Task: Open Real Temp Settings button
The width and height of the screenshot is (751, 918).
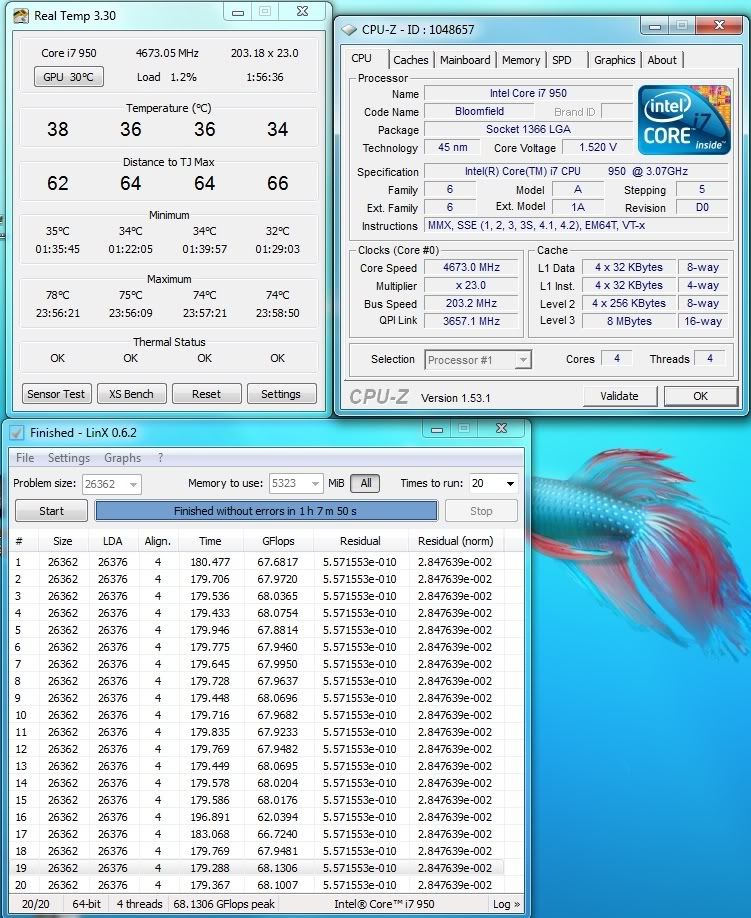Action: tap(281, 394)
